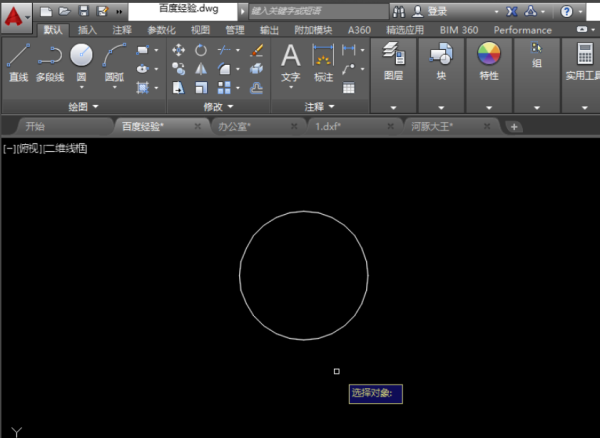Open the Insert (插入) ribbon tab
Image resolution: width=600 pixels, height=438 pixels.
coord(87,30)
